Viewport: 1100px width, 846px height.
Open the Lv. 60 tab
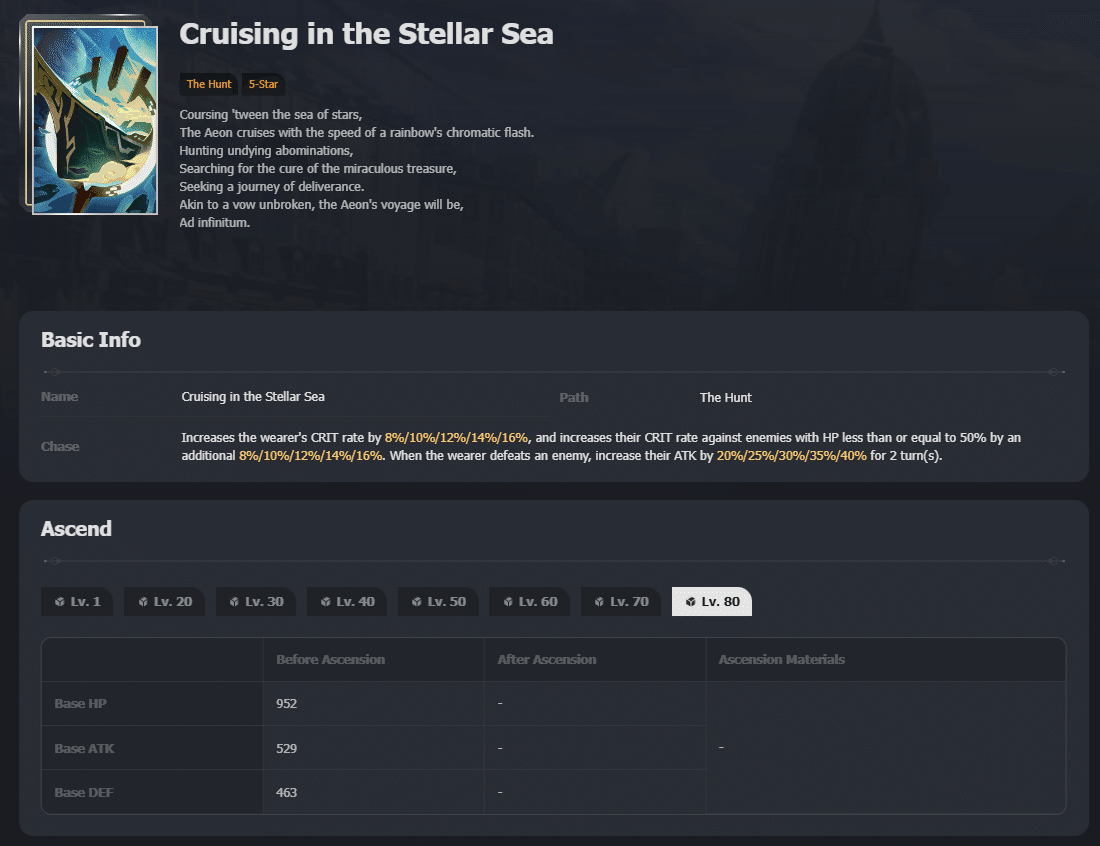click(529, 602)
